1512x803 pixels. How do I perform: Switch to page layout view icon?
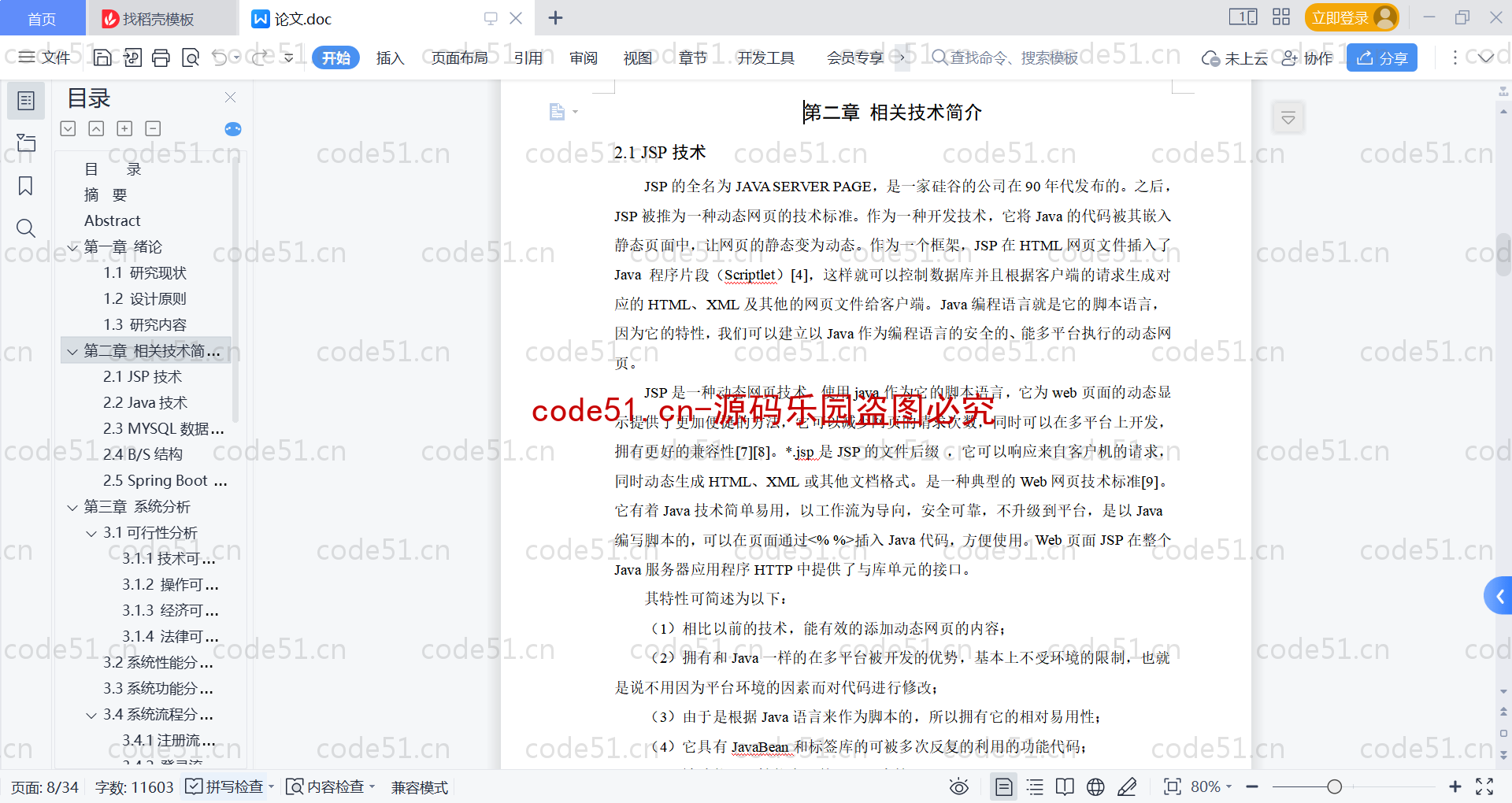coord(1004,786)
